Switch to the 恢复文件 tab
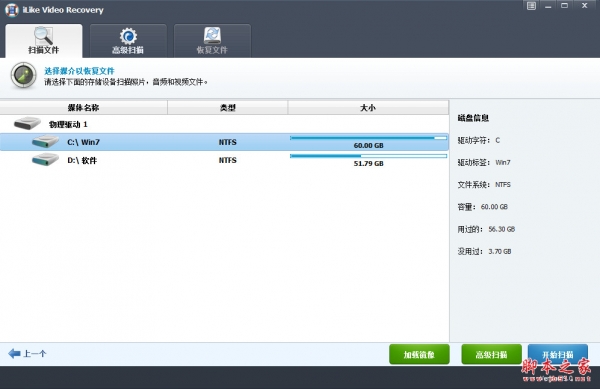600x389 pixels. coord(212,41)
